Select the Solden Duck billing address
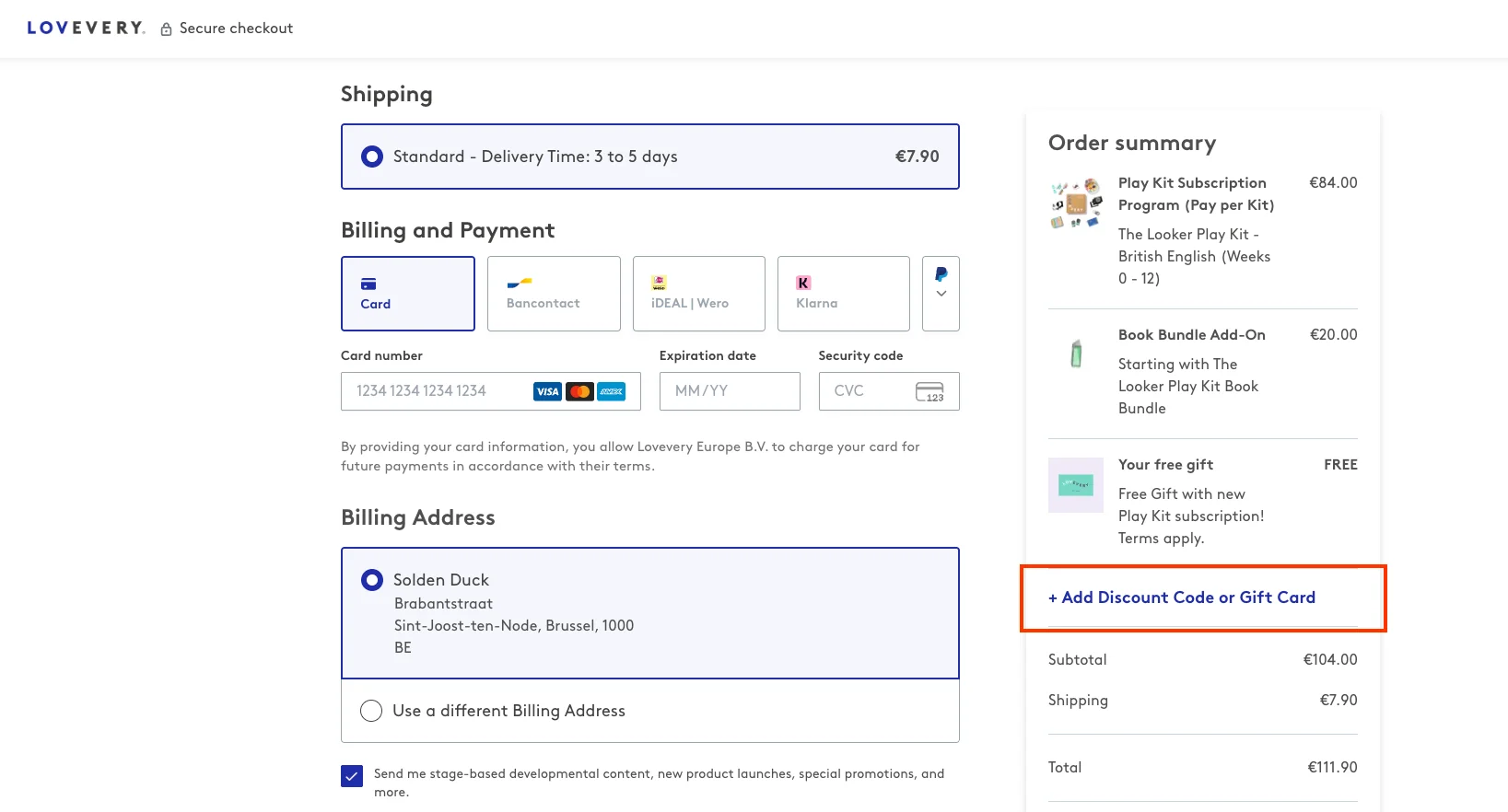Image resolution: width=1508 pixels, height=812 pixels. (x=372, y=580)
